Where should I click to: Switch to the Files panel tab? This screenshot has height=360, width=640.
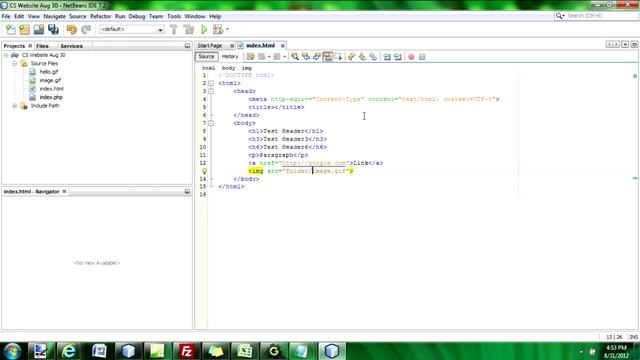click(42, 46)
